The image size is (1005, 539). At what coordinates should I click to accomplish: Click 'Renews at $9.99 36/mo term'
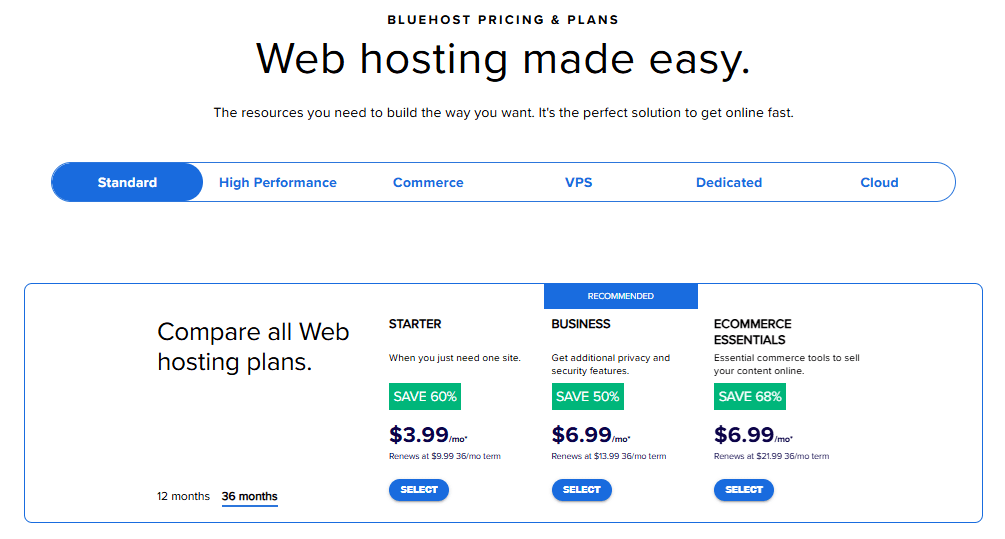[x=445, y=456]
